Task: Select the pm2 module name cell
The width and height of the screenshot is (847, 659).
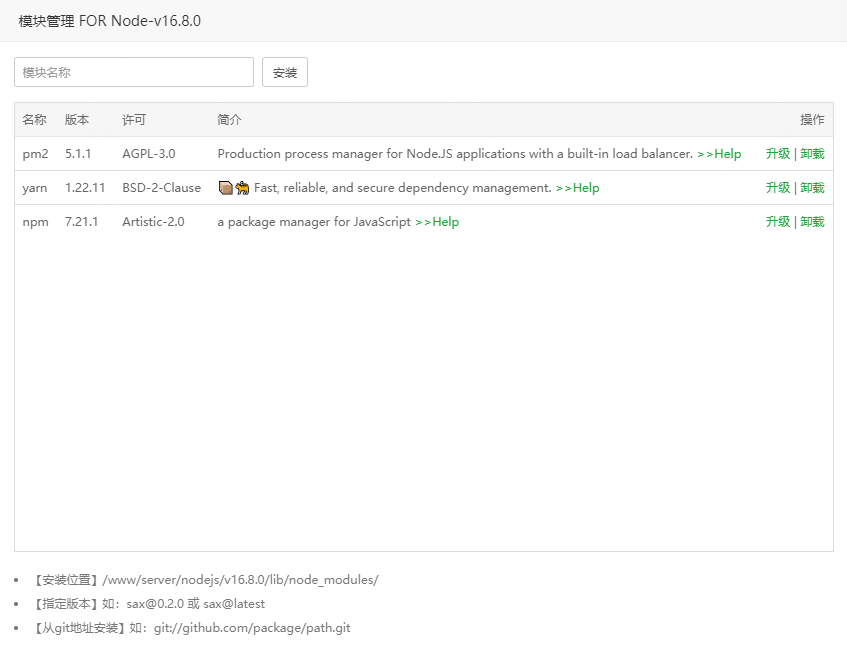Action: click(x=35, y=154)
